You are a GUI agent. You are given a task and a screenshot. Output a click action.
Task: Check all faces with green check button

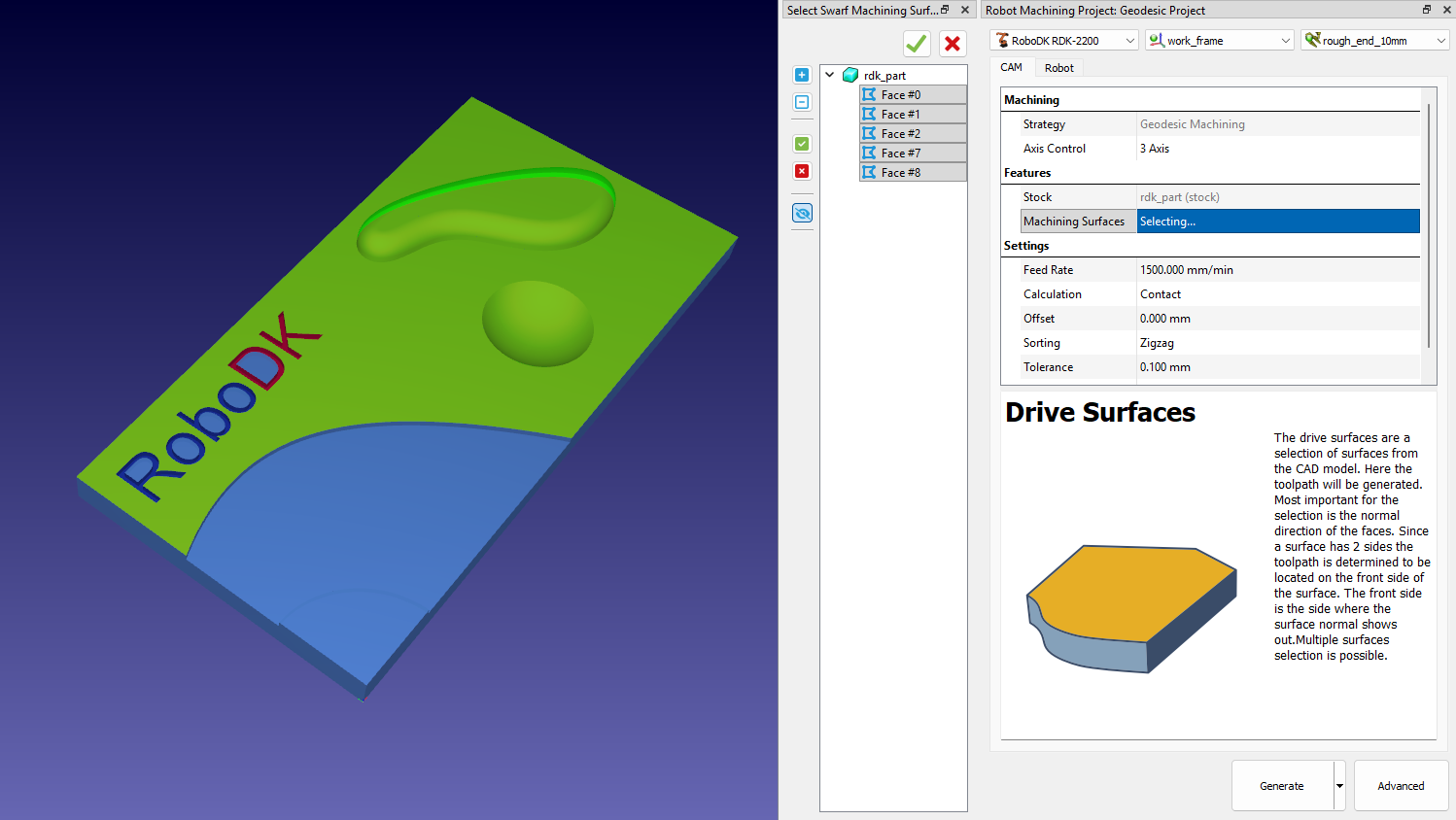pyautogui.click(x=802, y=144)
